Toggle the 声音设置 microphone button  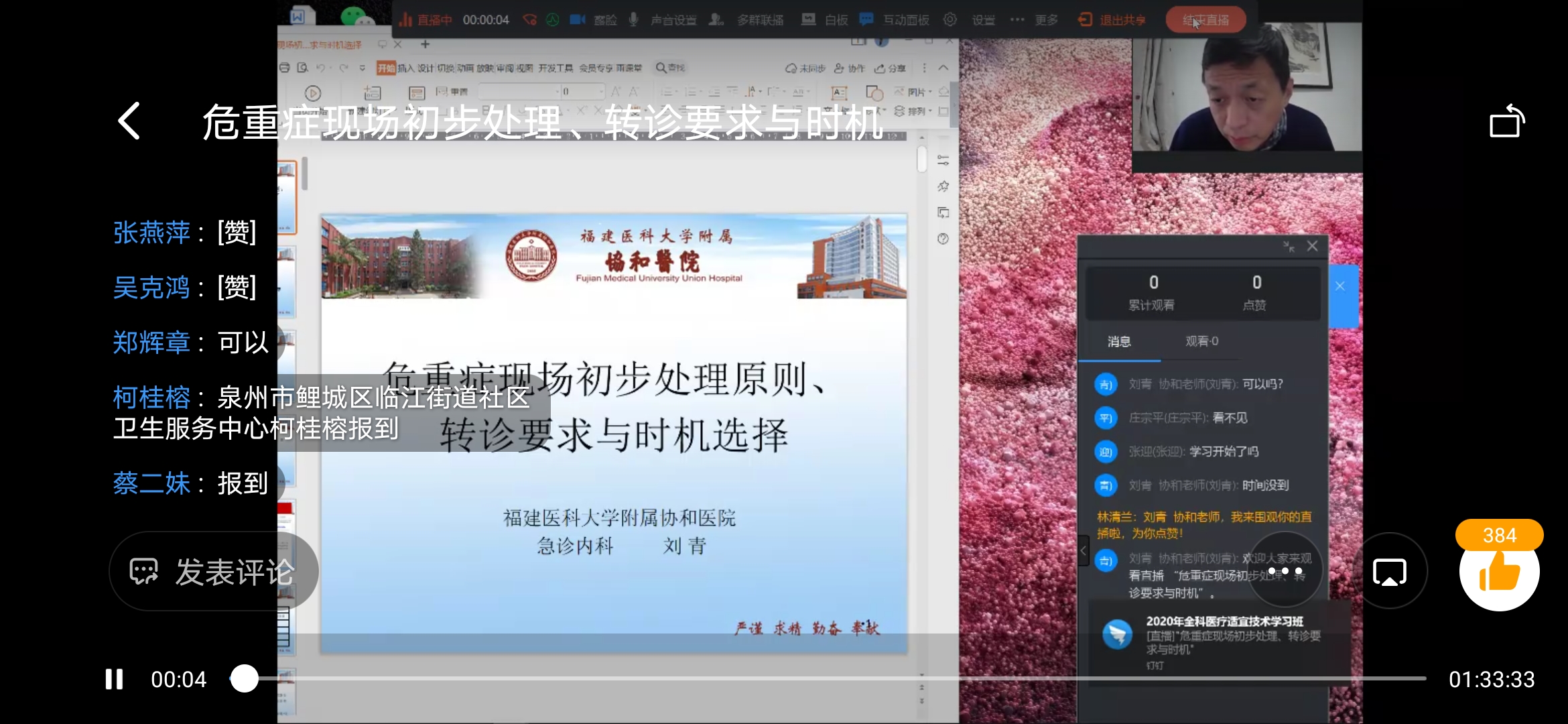click(x=634, y=19)
